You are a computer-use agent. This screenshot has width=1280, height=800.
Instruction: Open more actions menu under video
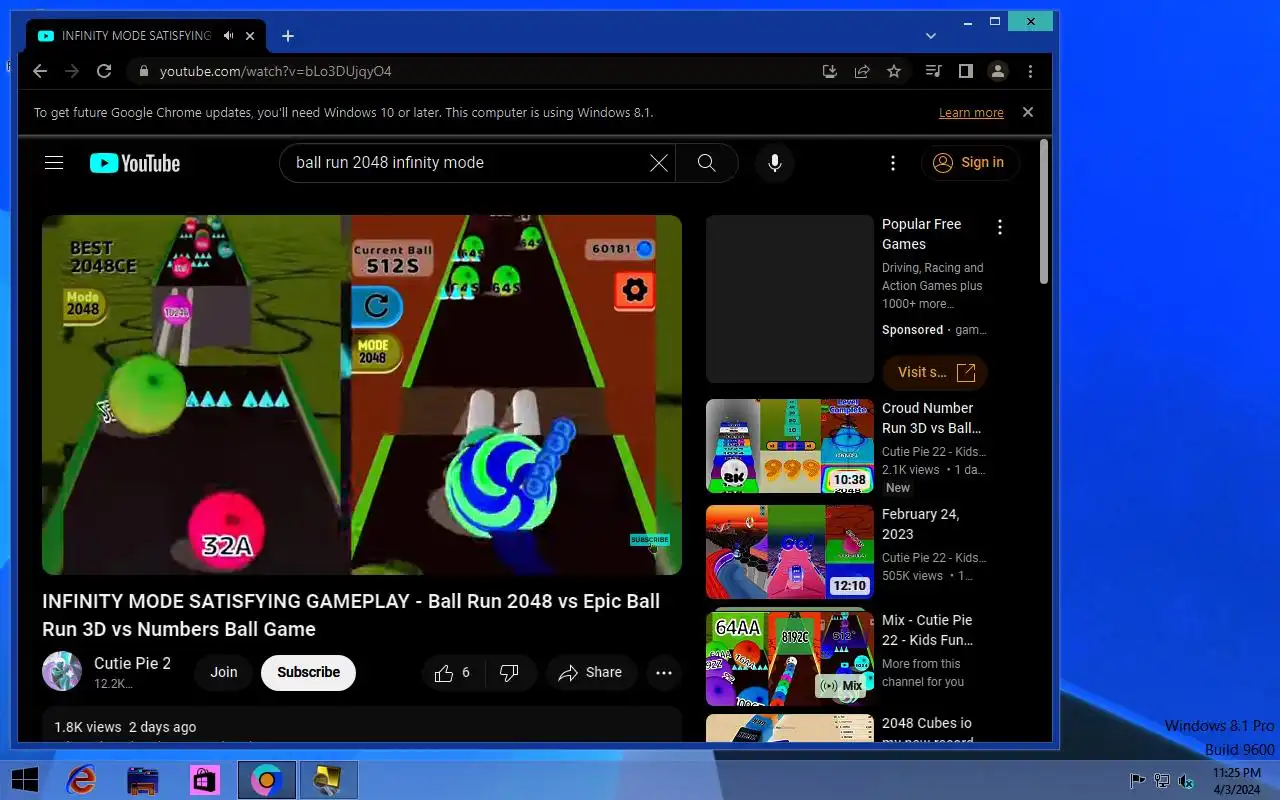(x=664, y=673)
